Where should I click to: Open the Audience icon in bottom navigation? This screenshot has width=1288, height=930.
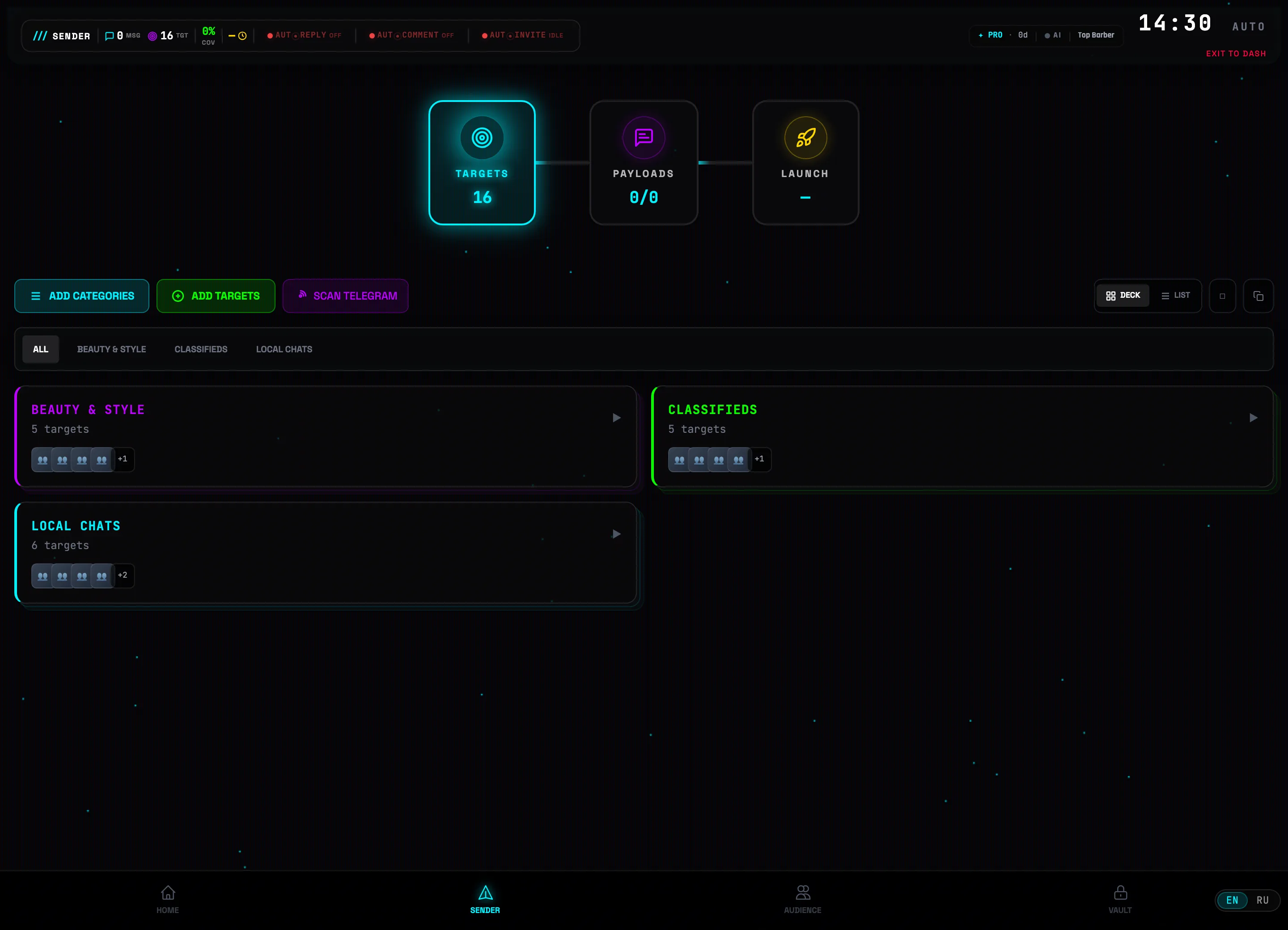(x=802, y=892)
